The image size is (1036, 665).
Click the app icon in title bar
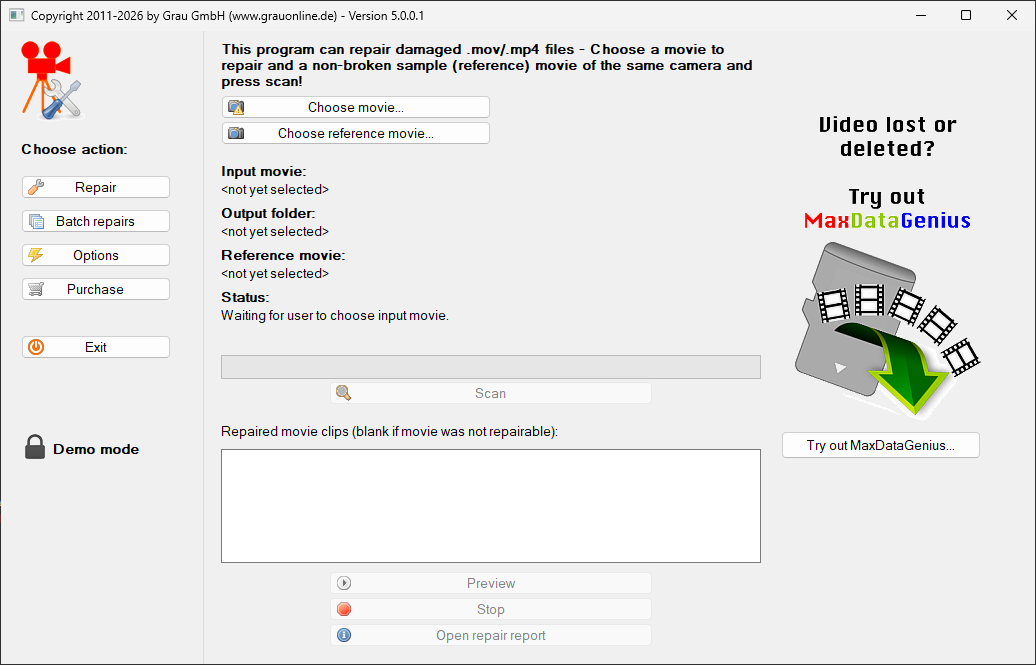coord(17,15)
